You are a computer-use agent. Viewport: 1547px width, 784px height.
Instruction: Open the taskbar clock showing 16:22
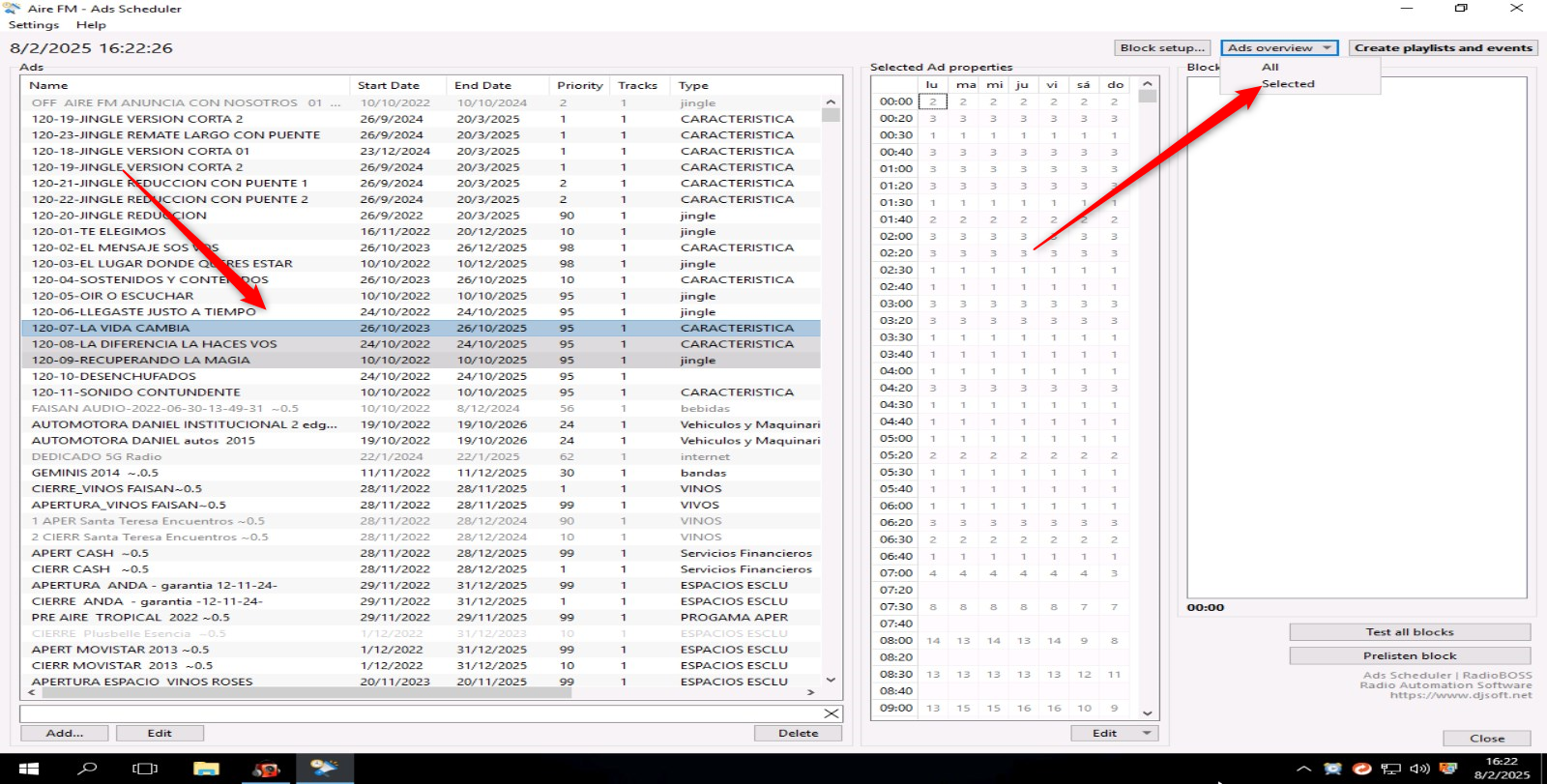pyautogui.click(x=1502, y=769)
